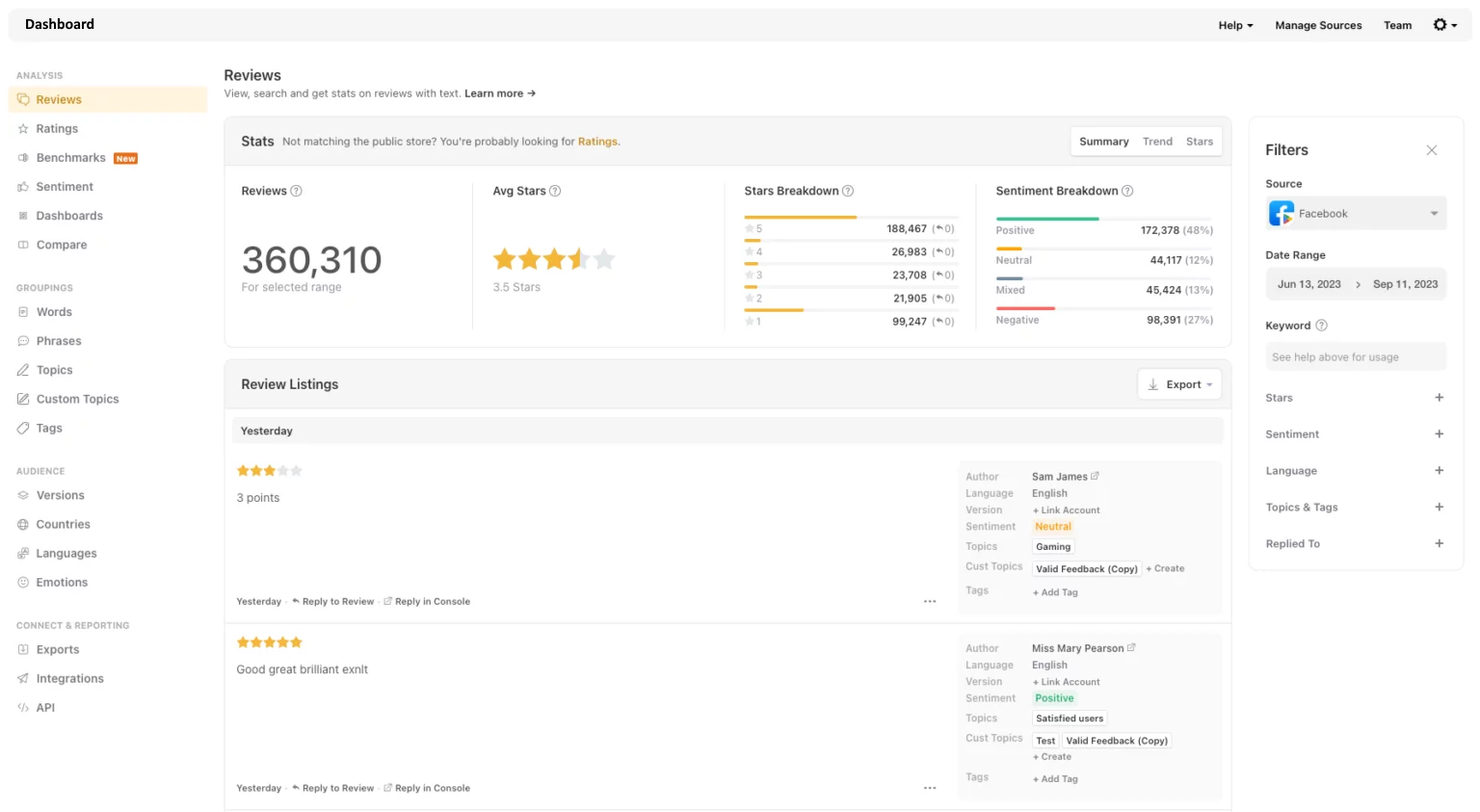Image resolution: width=1480 pixels, height=812 pixels.
Task: Click the Reviews help question-mark icon
Action: click(297, 191)
